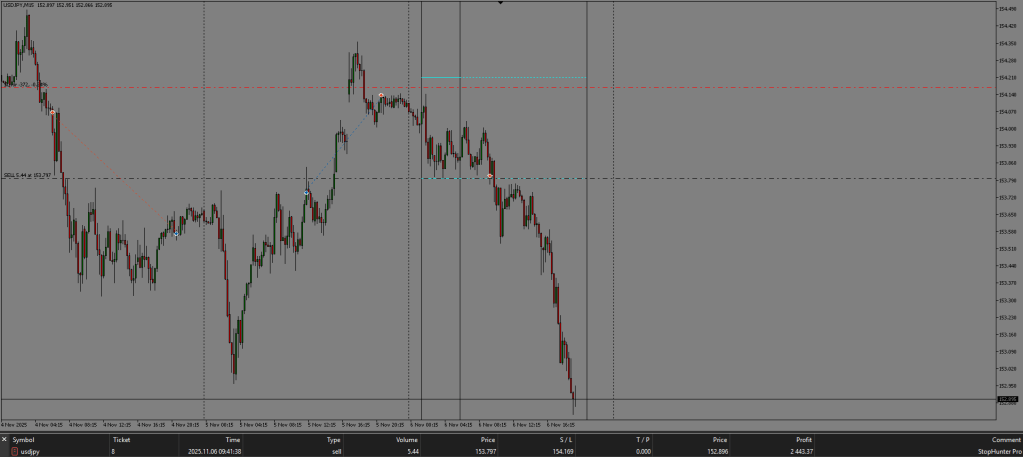1023x457 pixels.
Task: Click the Comment column header
Action: coord(1006,440)
